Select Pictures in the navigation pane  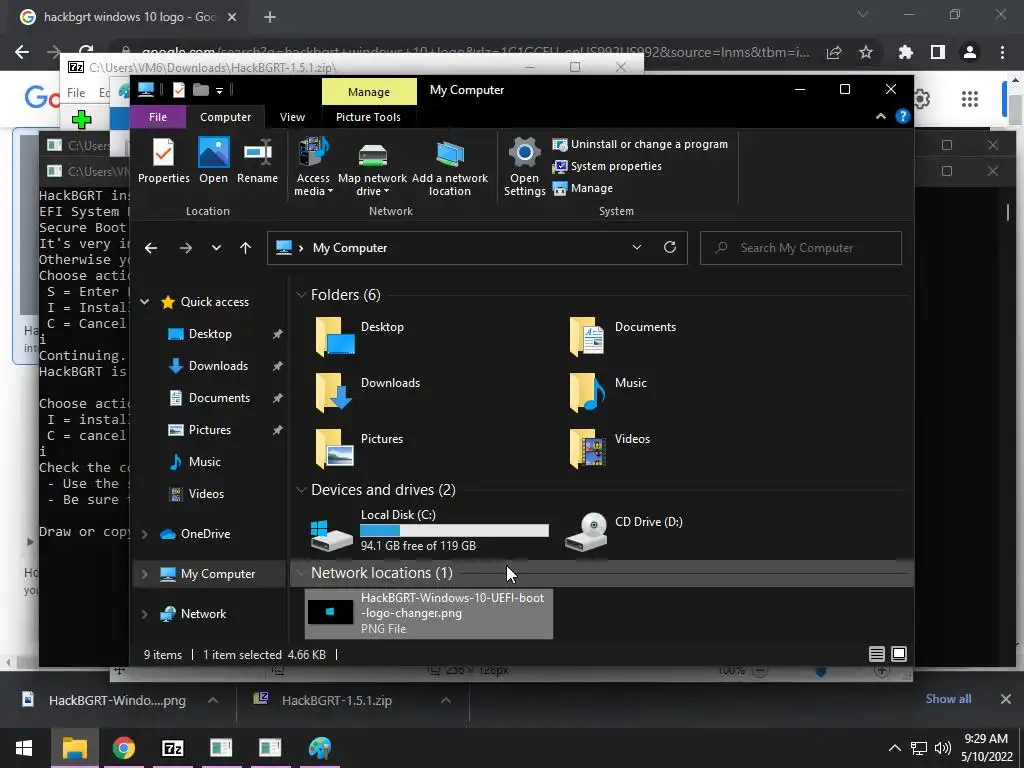(210, 430)
